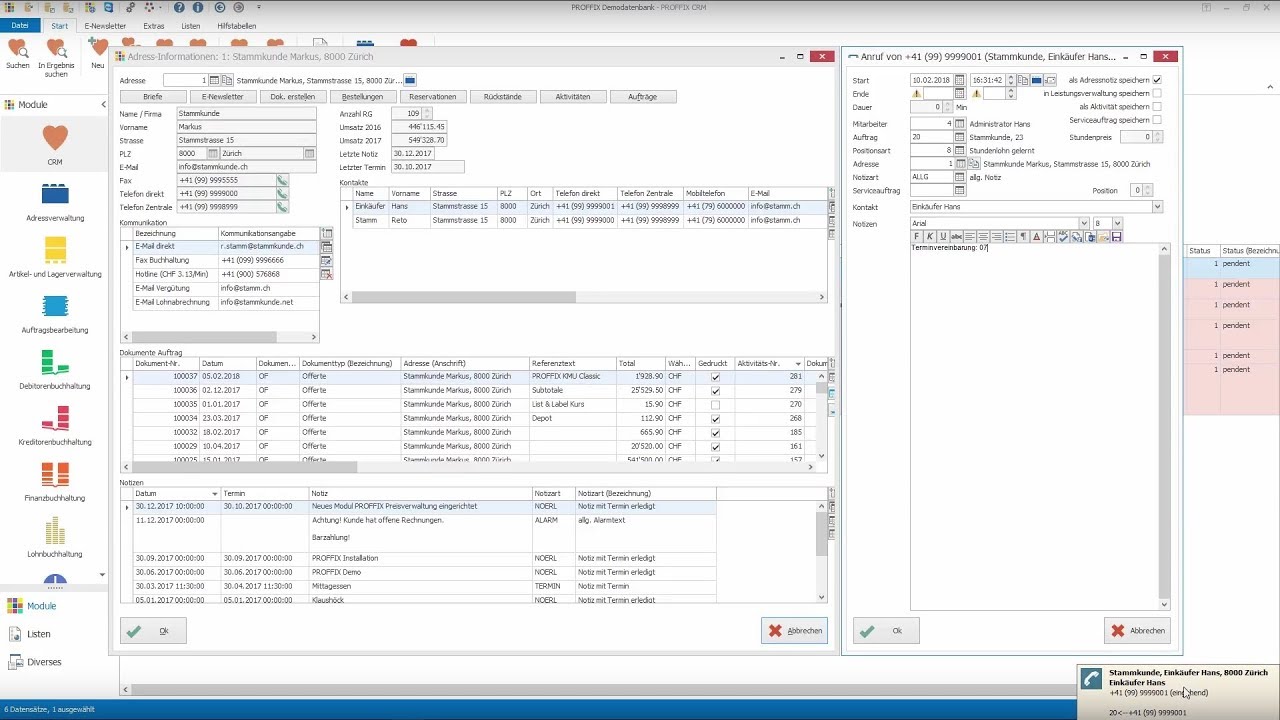Click the Aktivitäten button
The image size is (1280, 720).
point(573,97)
